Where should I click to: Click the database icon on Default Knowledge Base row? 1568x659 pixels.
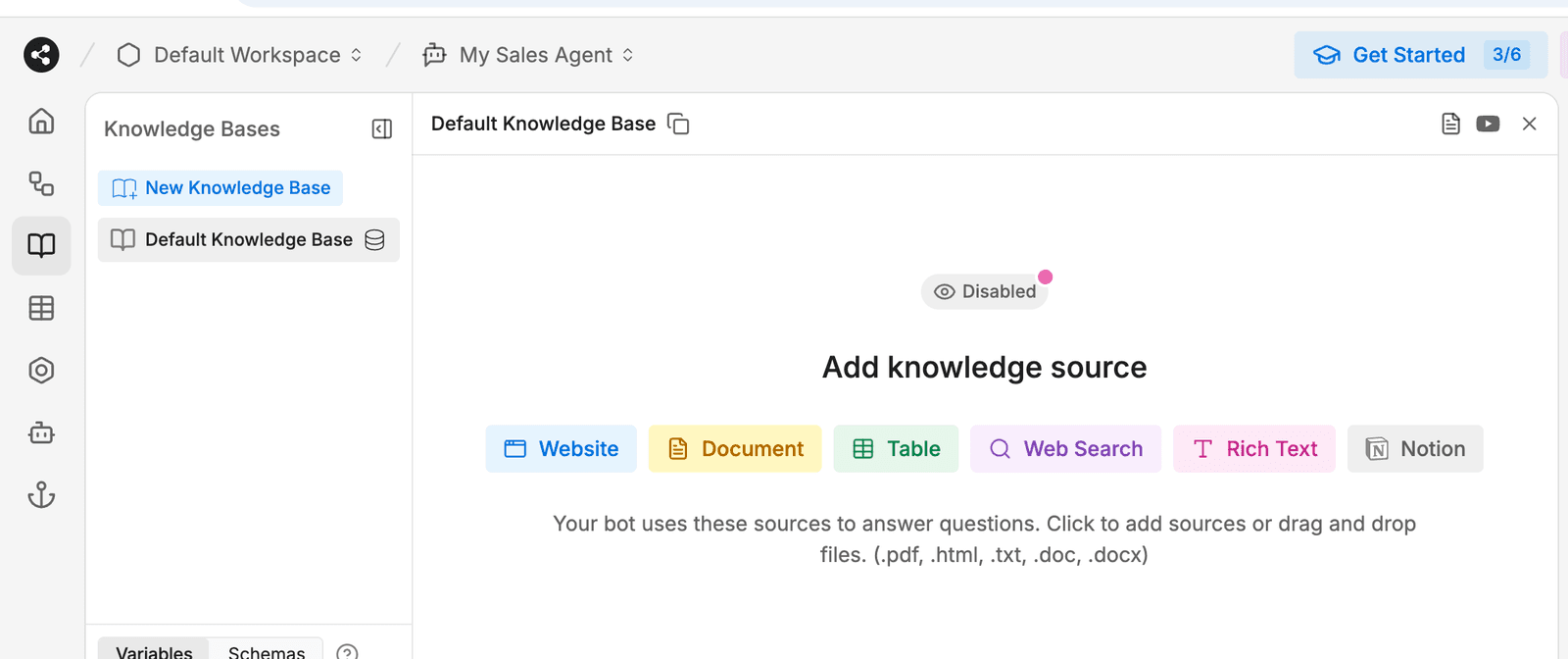(374, 240)
